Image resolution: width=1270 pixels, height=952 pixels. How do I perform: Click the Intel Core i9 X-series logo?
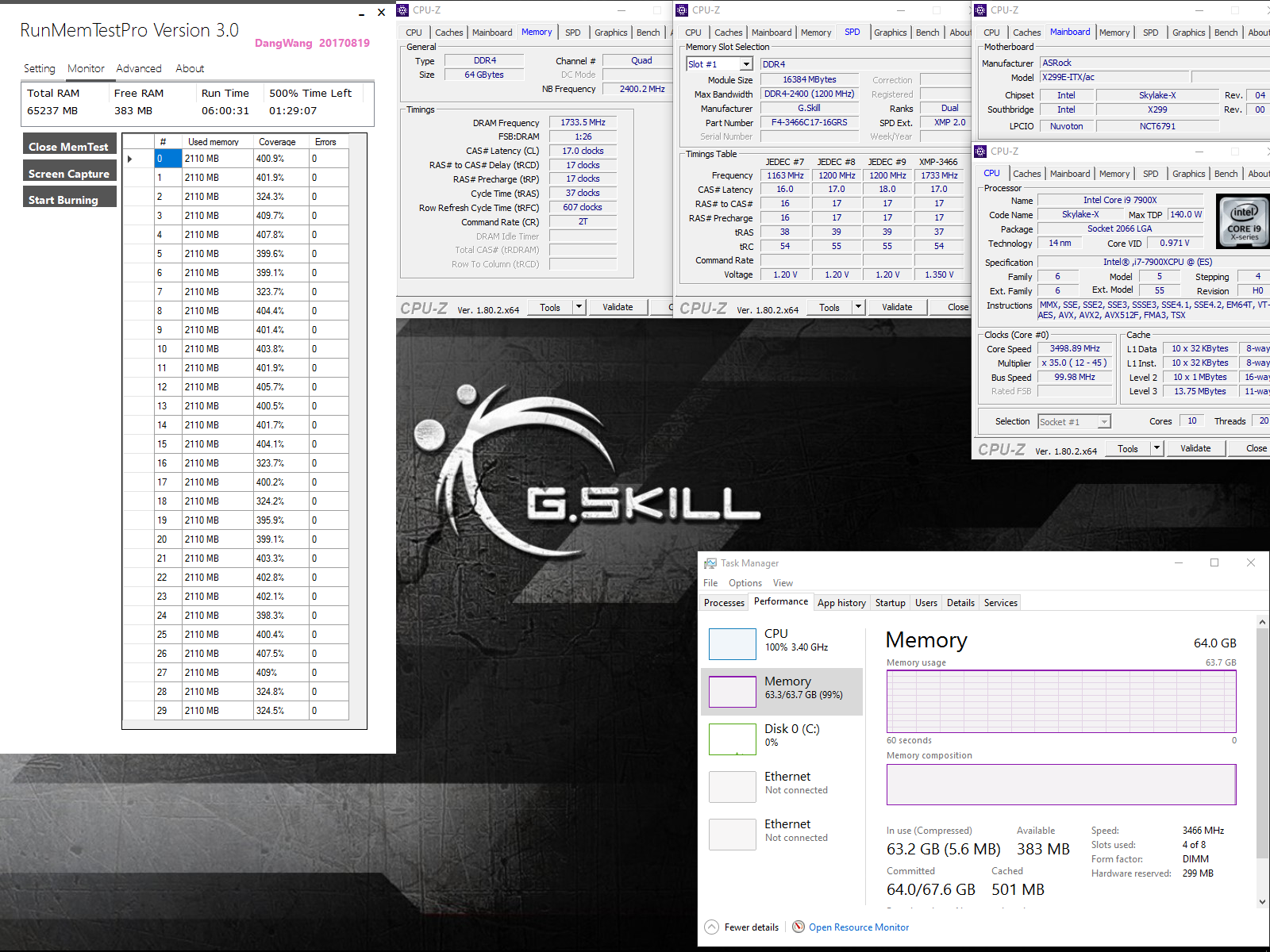(x=1242, y=221)
